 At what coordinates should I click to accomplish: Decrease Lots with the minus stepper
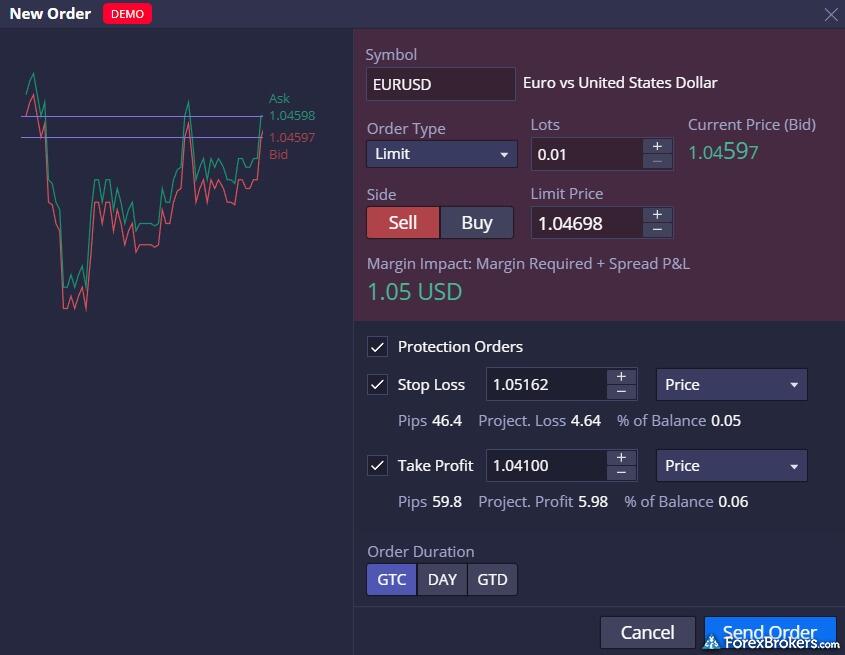pos(657,161)
